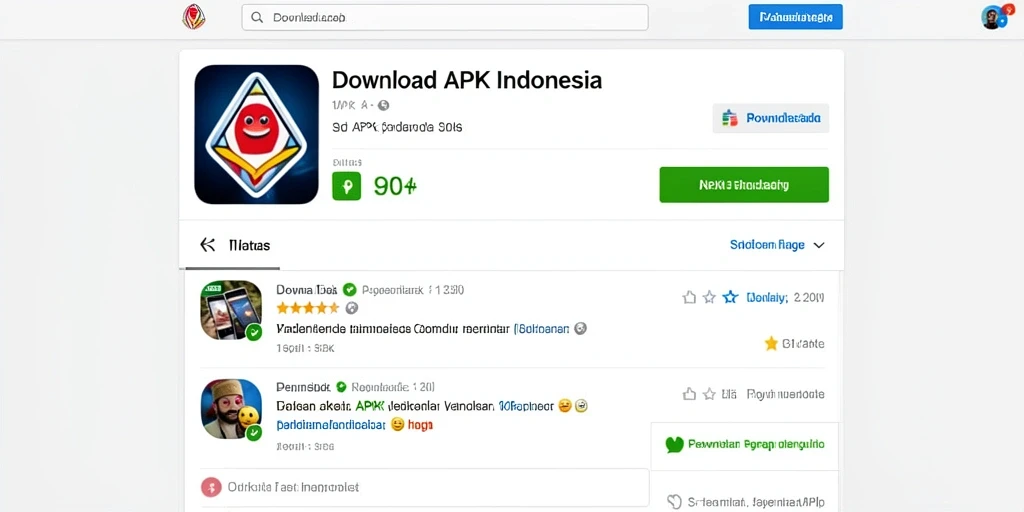Click the site logo in the header

[x=194, y=17]
